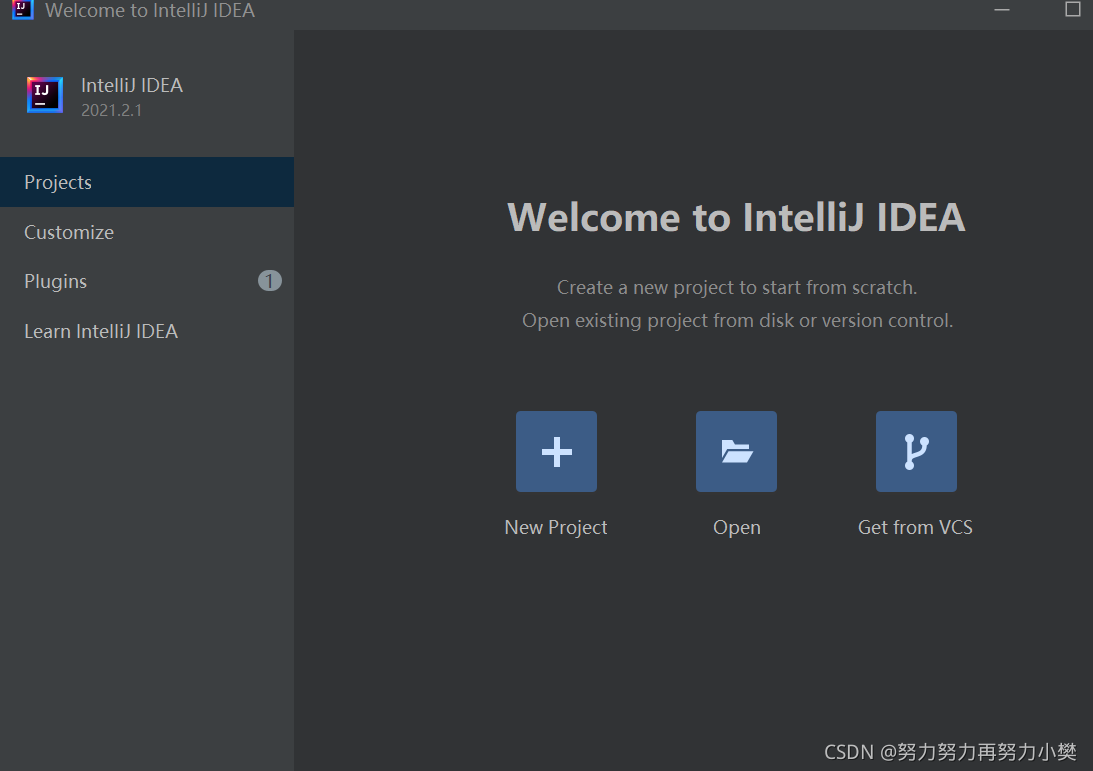Click the Get from VCS label
This screenshot has height=771, width=1093.
915,528
